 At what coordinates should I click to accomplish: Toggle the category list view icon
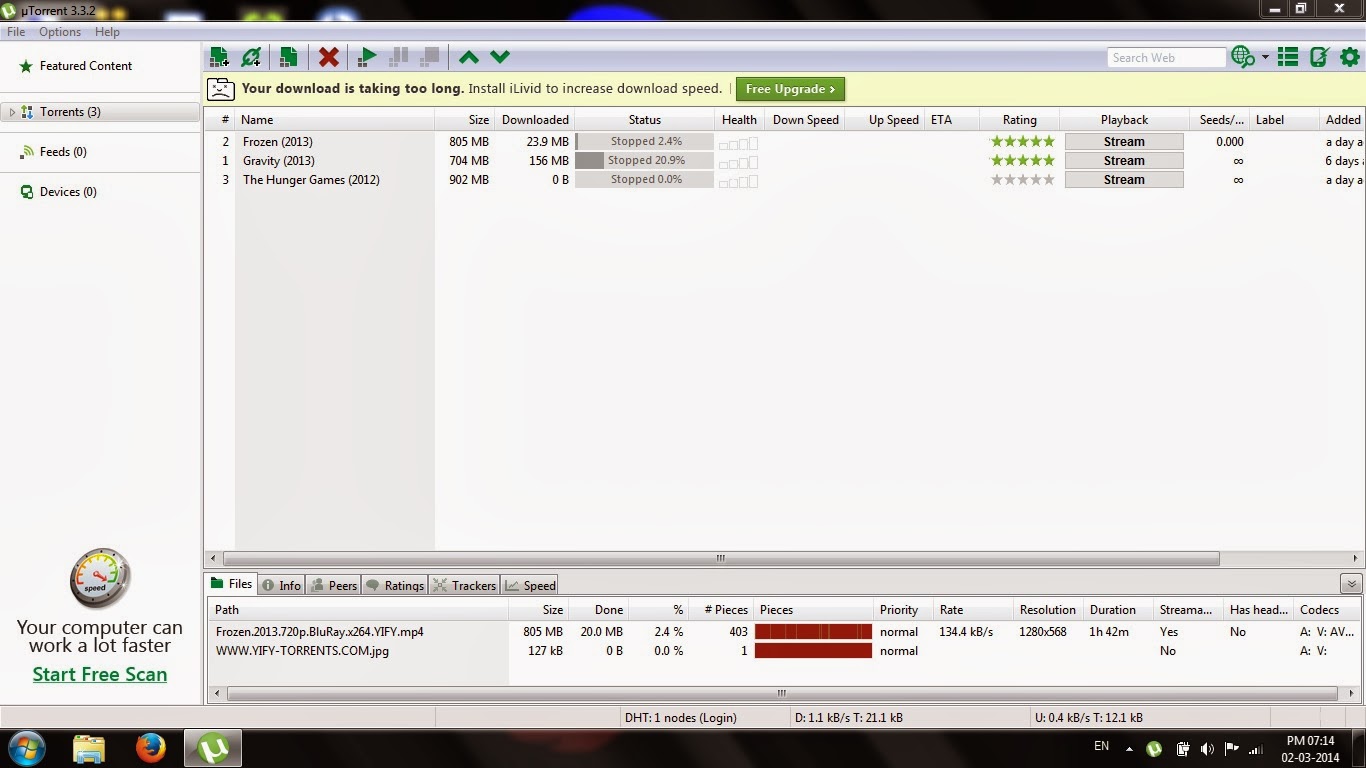(x=1288, y=57)
